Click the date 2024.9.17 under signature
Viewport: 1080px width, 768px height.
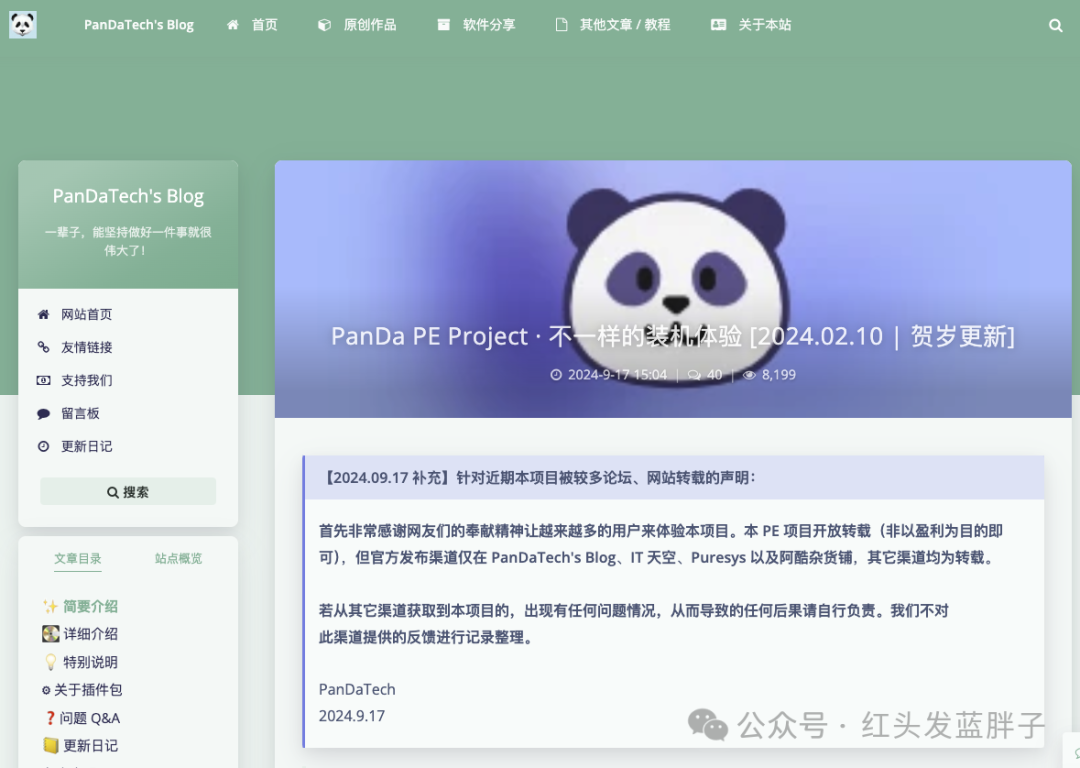351,716
